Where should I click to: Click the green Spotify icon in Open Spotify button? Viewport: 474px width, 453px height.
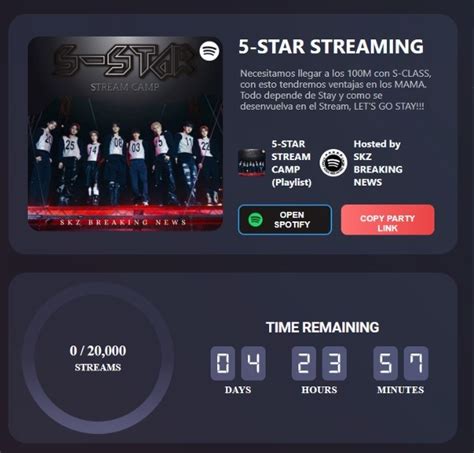255,220
